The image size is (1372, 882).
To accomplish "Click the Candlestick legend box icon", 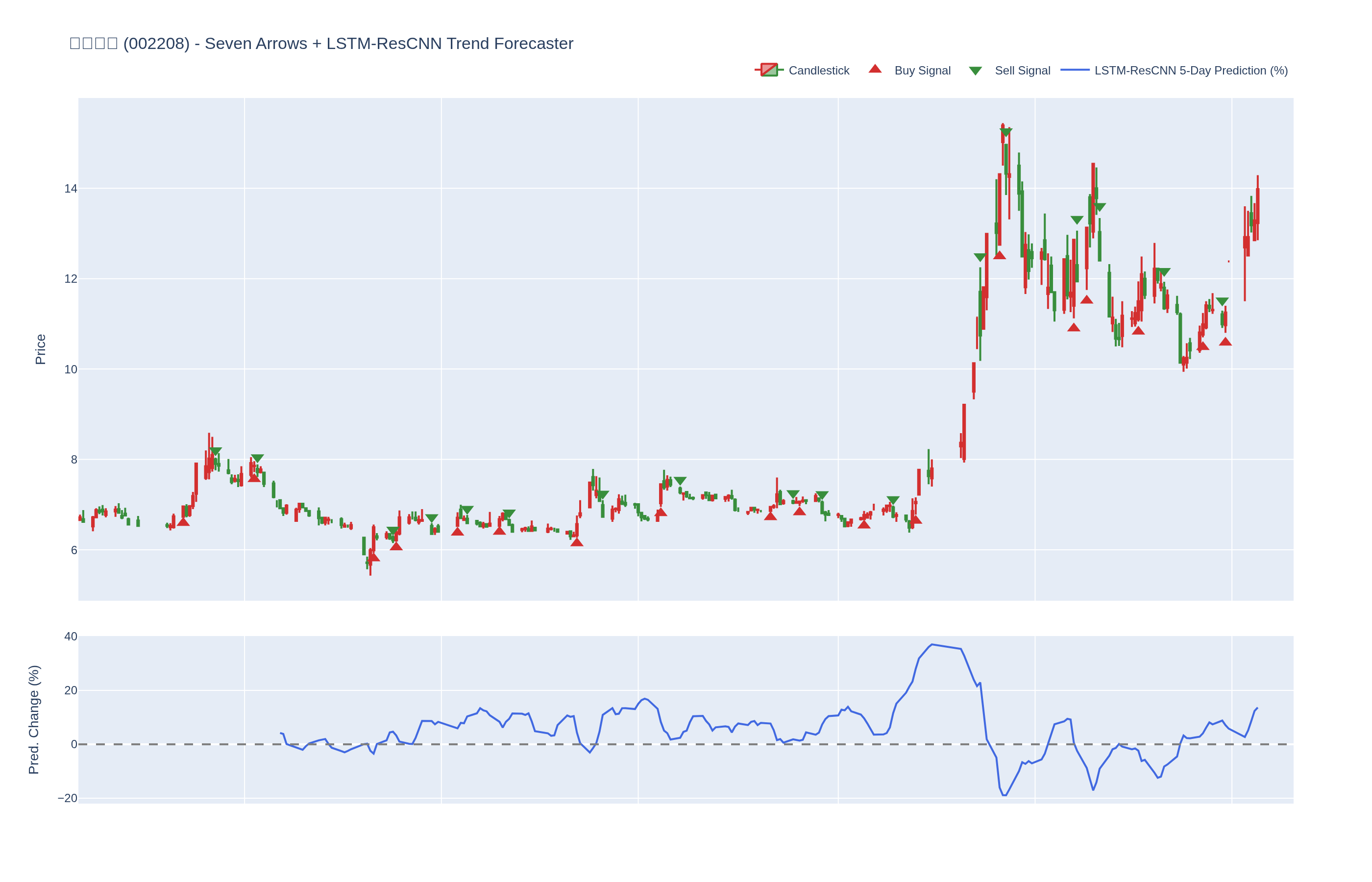I will tap(768, 71).
